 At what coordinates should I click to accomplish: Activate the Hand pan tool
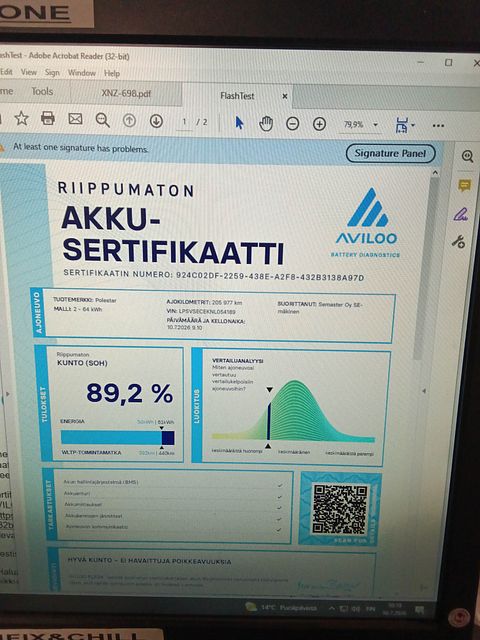pyautogui.click(x=266, y=123)
